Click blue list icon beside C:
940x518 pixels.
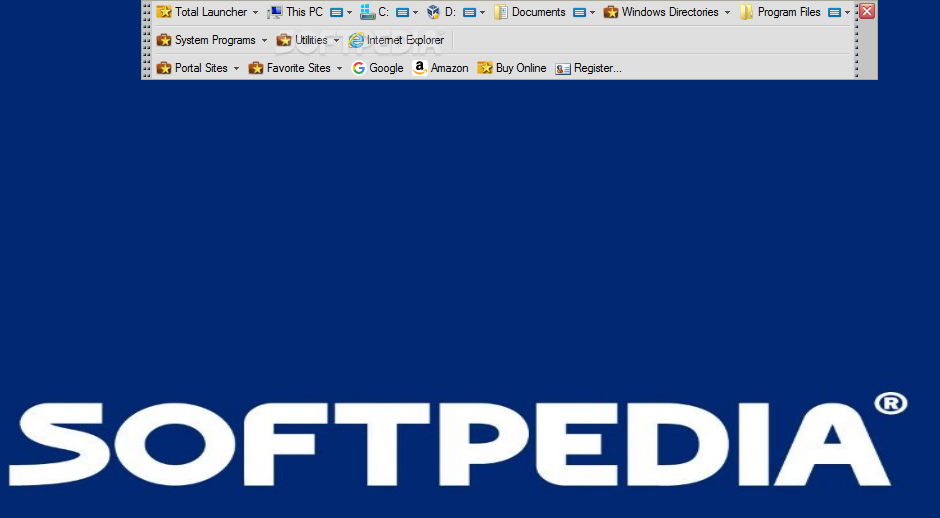[402, 13]
